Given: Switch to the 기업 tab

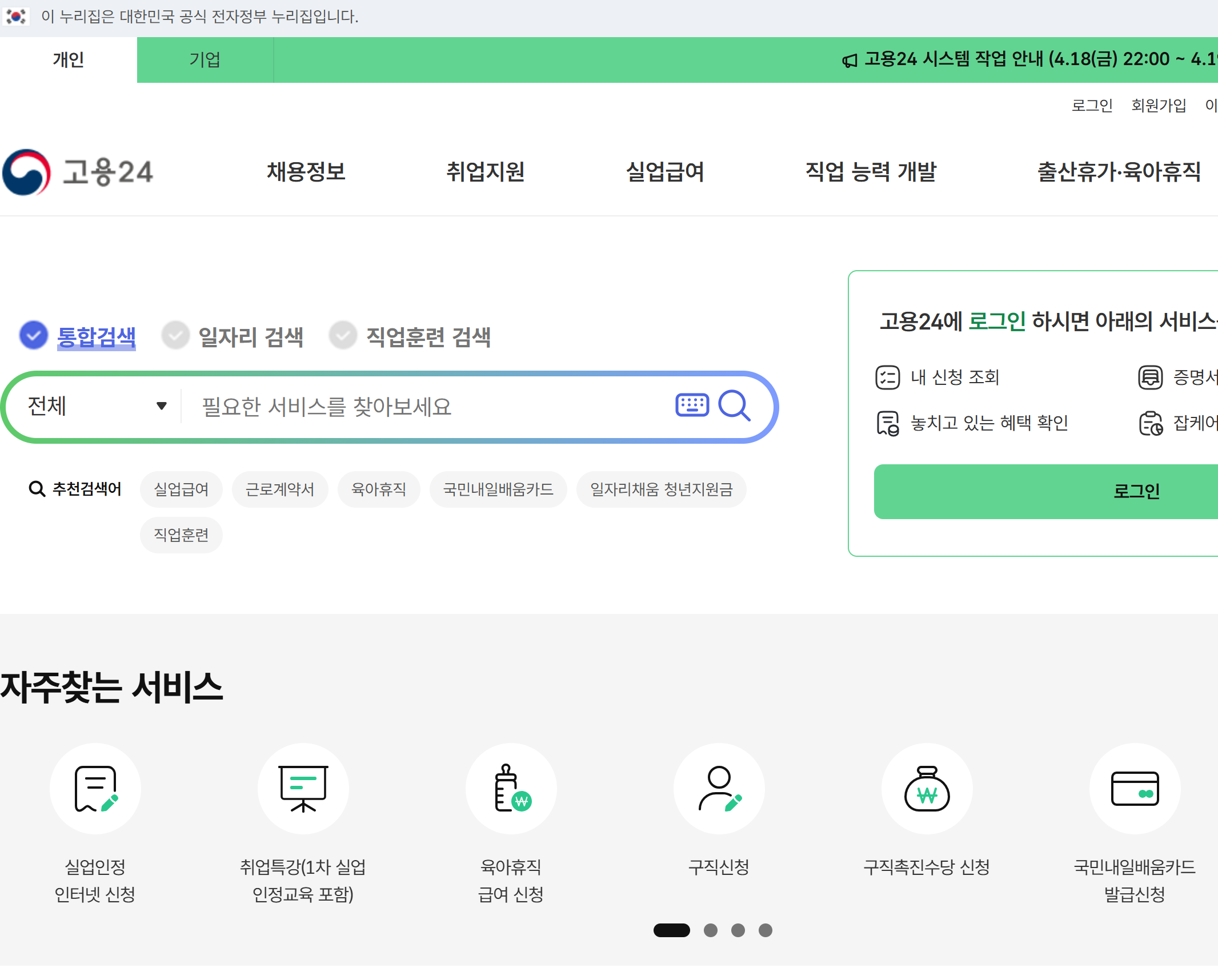Looking at the screenshot, I should [205, 60].
